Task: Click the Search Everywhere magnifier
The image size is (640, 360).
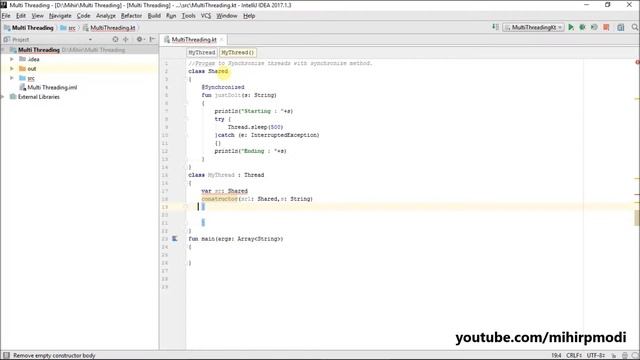Action: click(635, 27)
